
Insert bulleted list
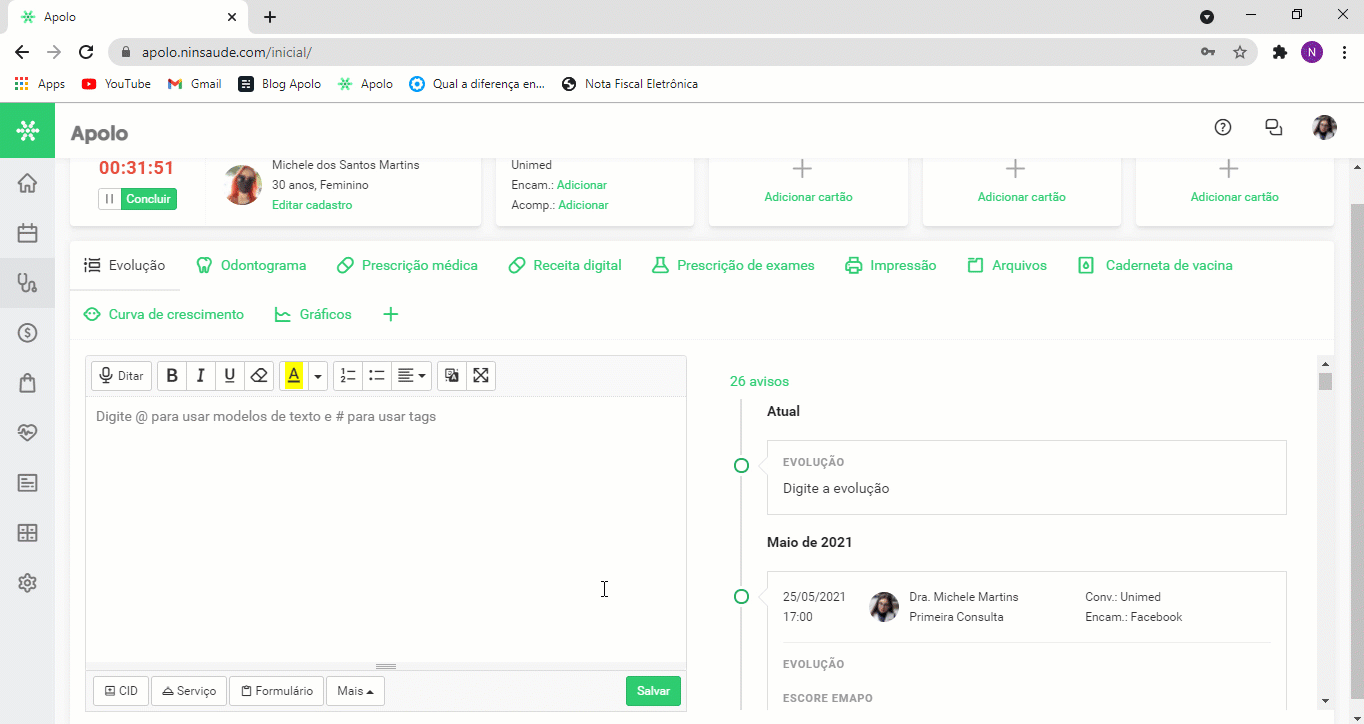(x=377, y=376)
